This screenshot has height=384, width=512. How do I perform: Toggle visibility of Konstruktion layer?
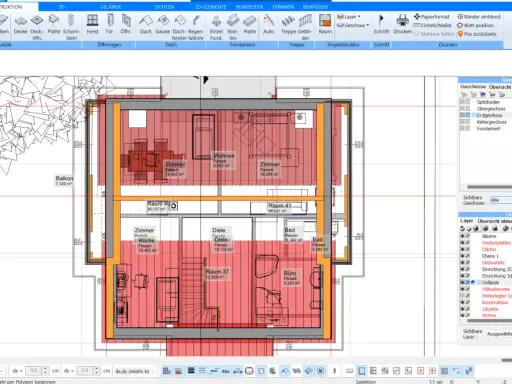462,302
